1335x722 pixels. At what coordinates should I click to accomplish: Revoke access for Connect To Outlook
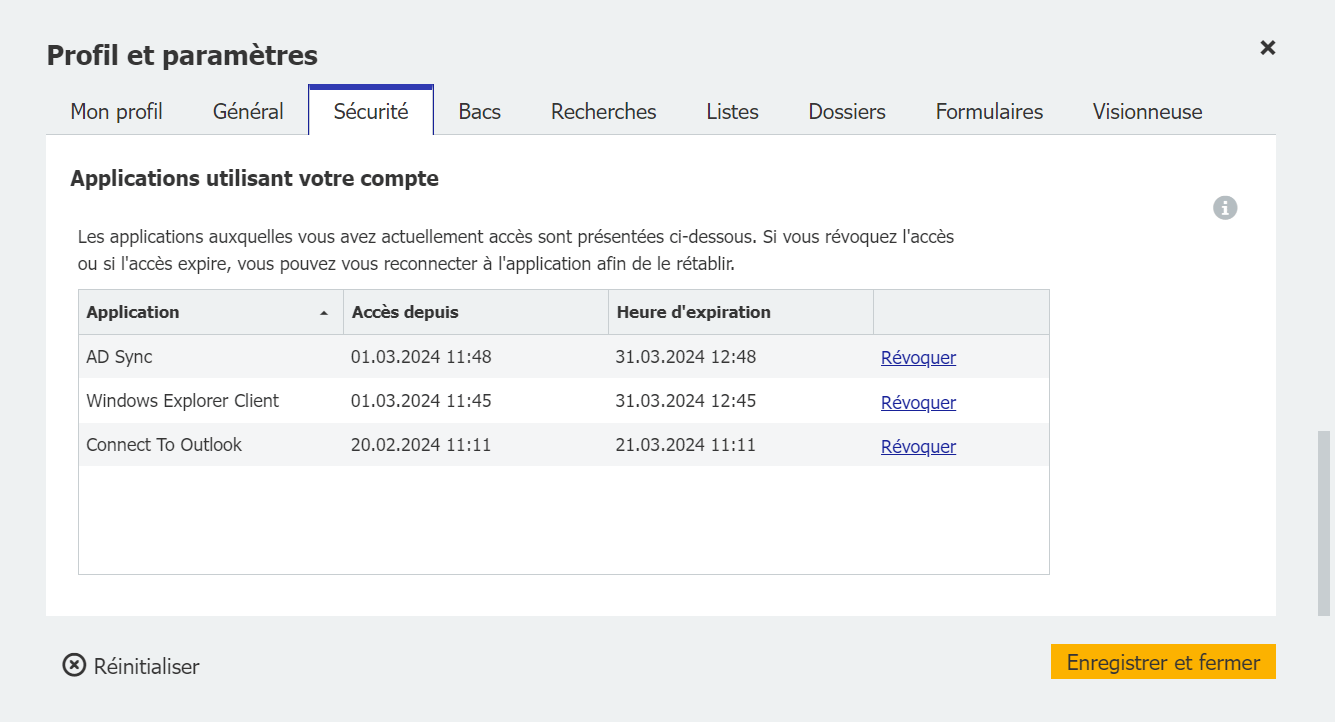click(x=917, y=446)
